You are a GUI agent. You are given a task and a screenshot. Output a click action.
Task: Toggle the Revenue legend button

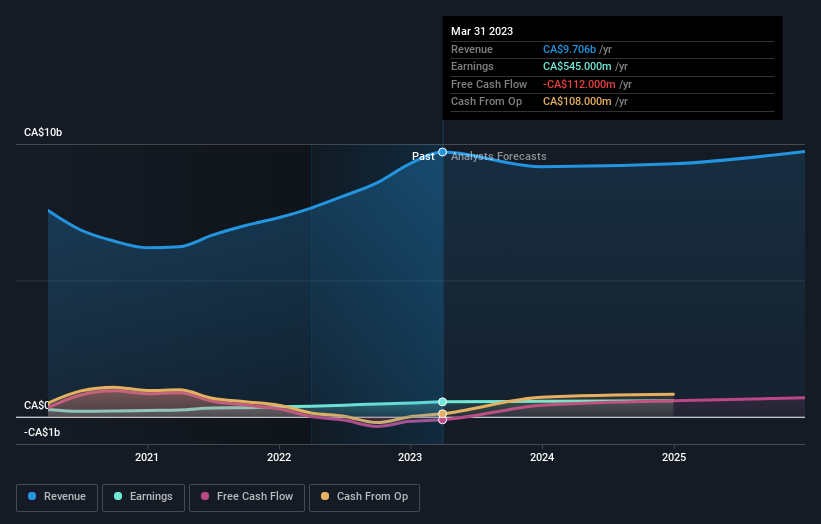coord(57,497)
